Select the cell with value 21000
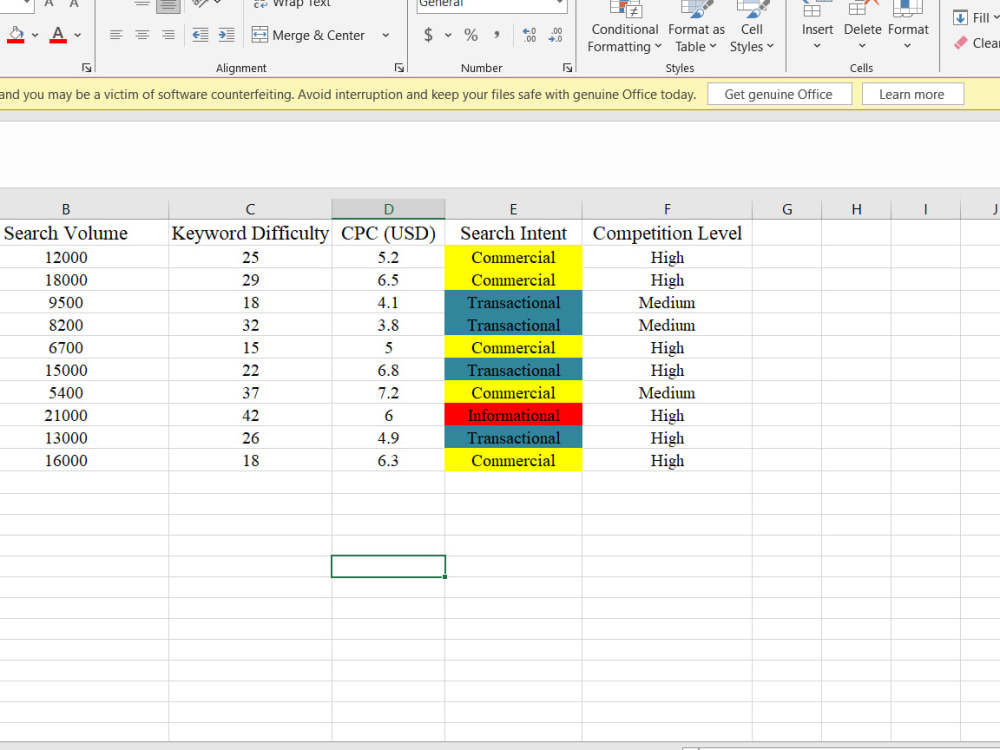This screenshot has width=1000, height=750. pyautogui.click(x=84, y=416)
